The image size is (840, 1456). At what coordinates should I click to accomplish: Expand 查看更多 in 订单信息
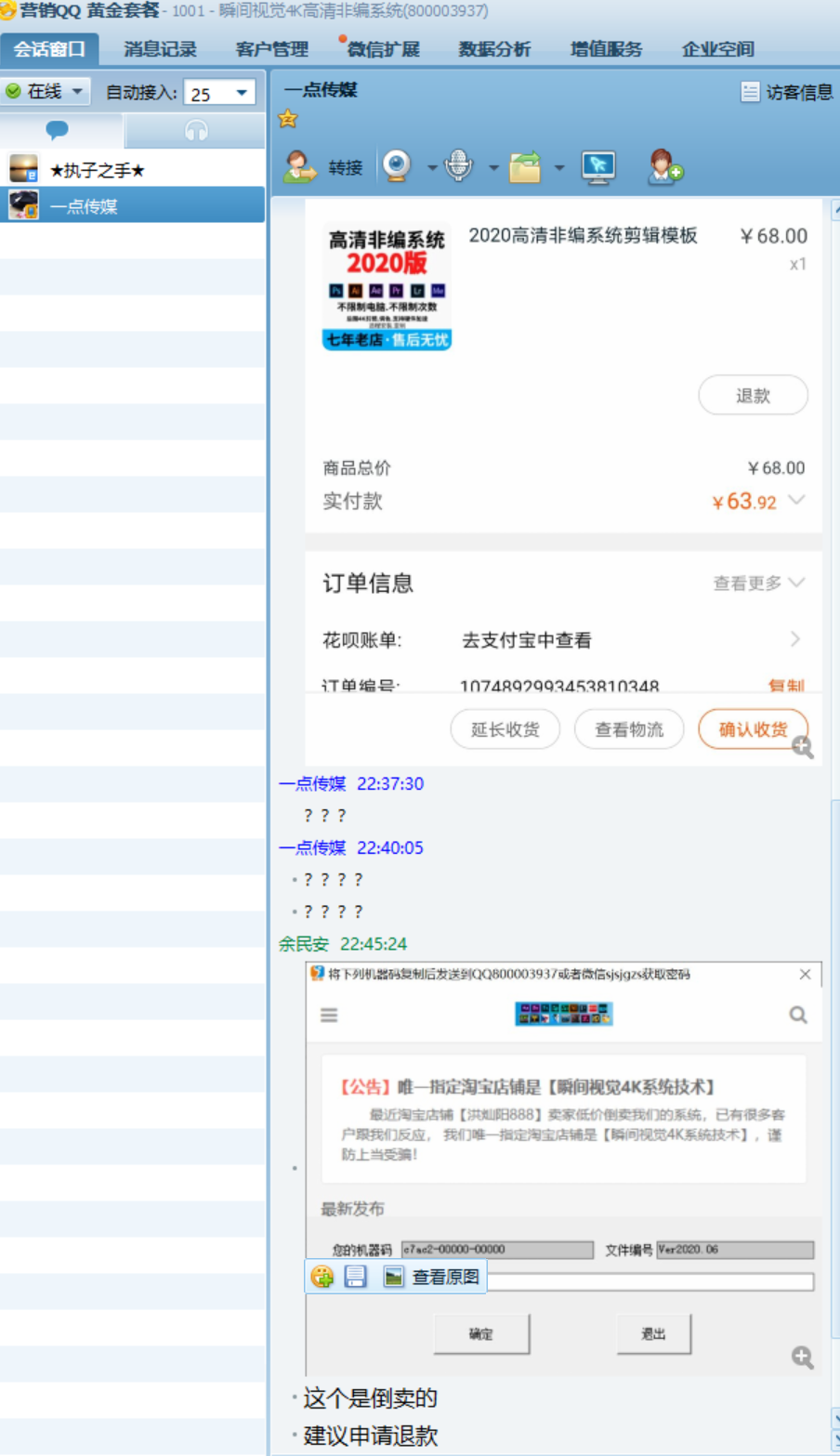point(758,584)
